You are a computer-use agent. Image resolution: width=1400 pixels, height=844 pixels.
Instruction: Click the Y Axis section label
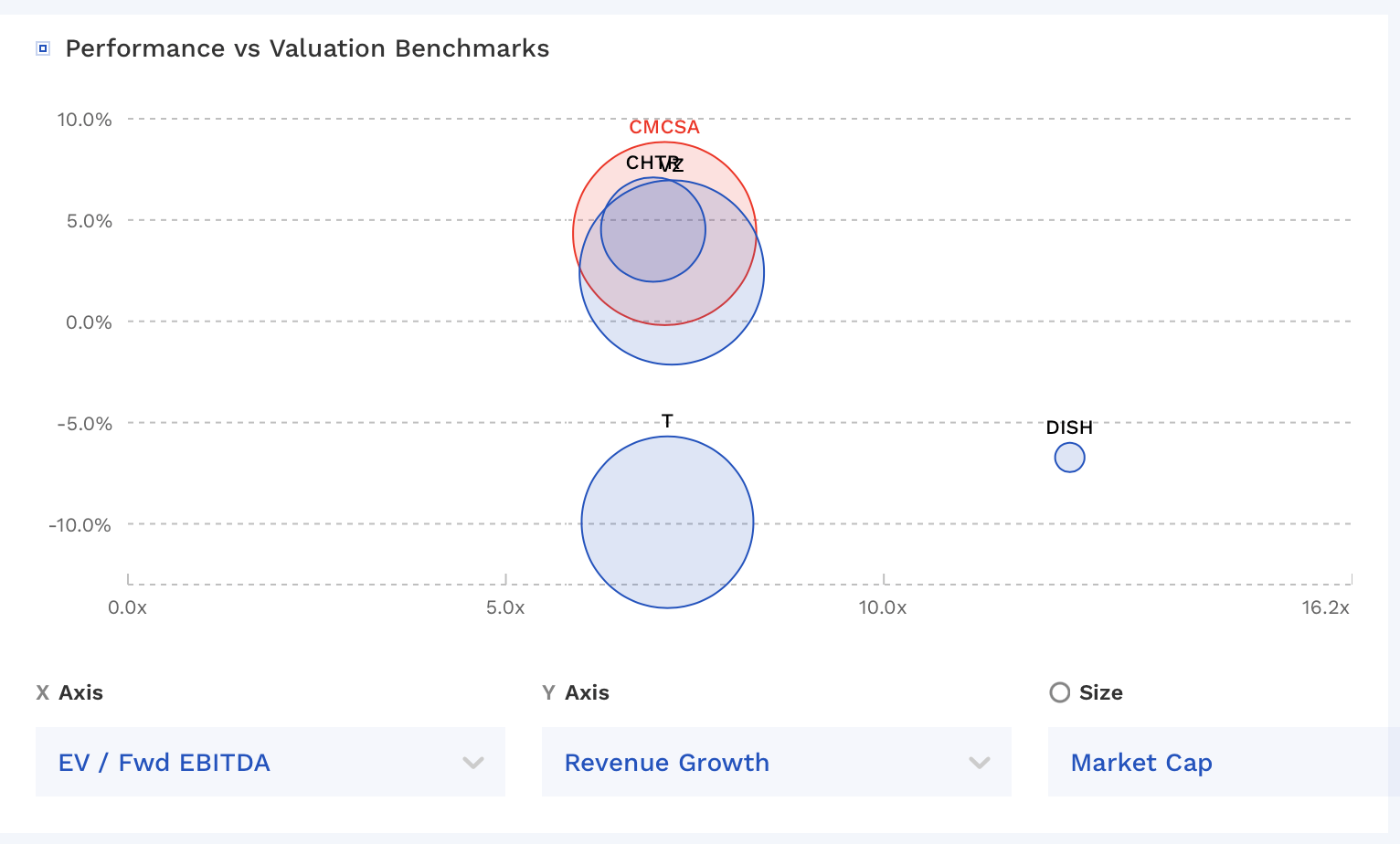(585, 692)
